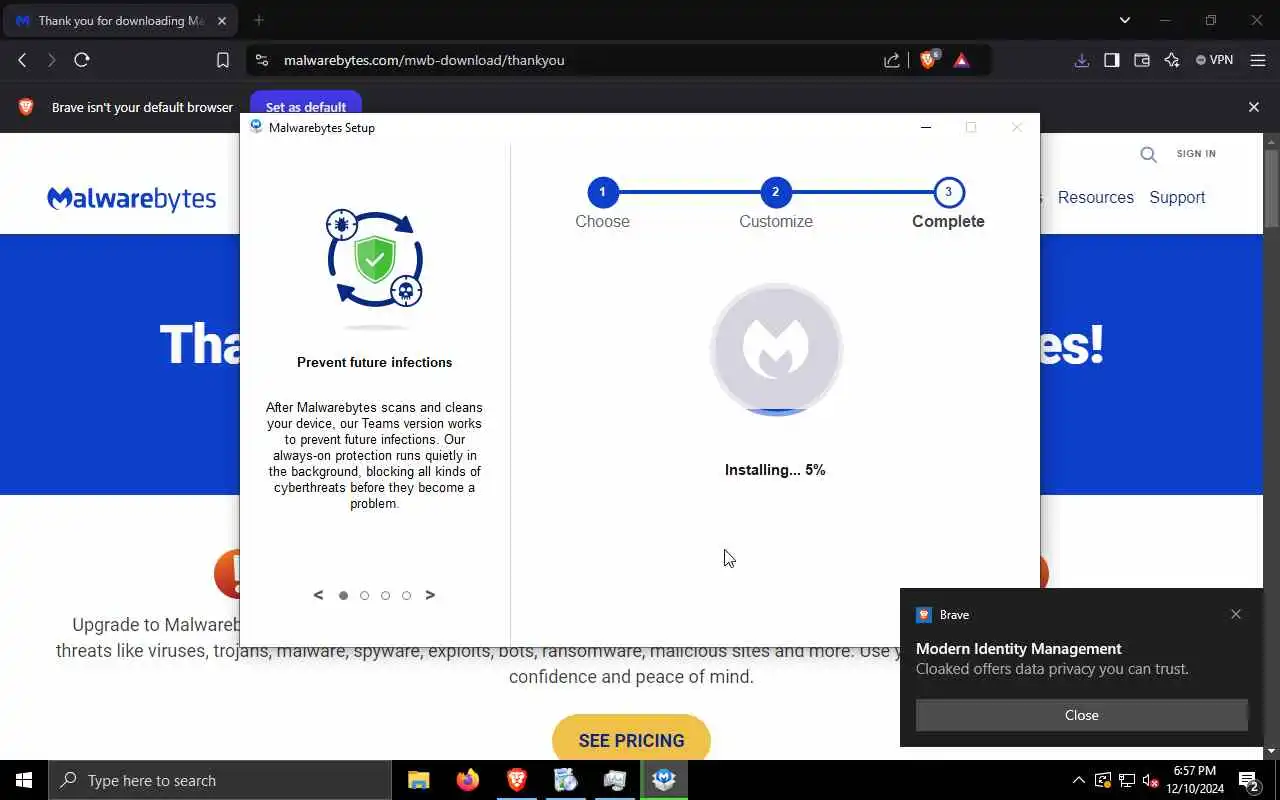Click the next slide arrow in the installer
Screen dimensions: 1280x800
pyautogui.click(x=430, y=595)
